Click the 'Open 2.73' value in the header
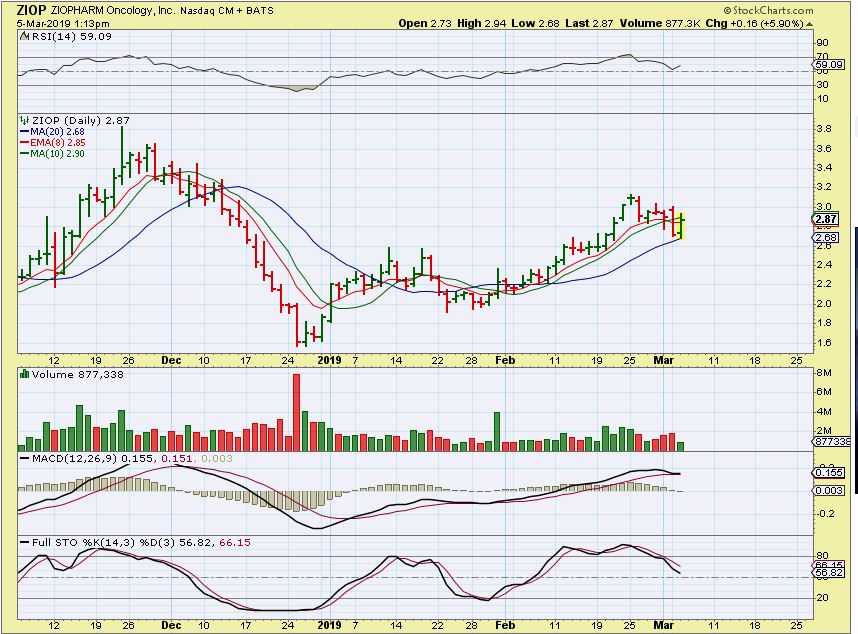 (425, 24)
